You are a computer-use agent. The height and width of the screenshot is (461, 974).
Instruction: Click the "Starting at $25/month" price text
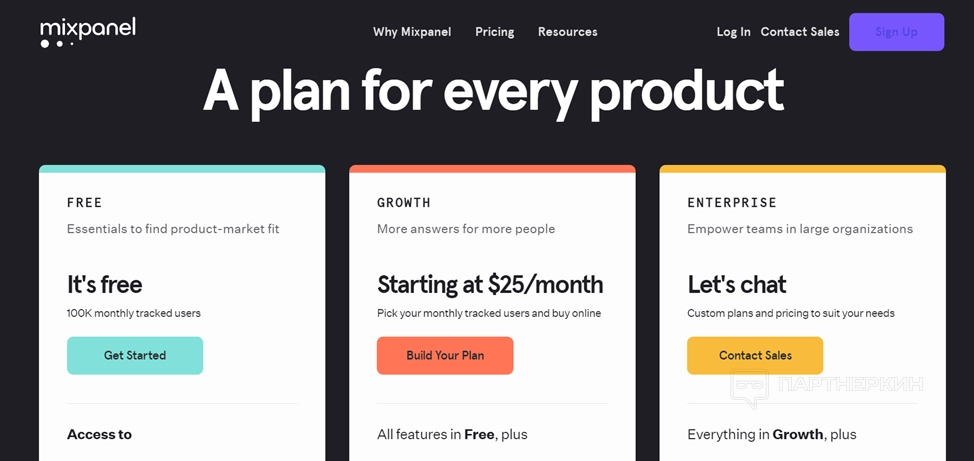click(x=490, y=284)
